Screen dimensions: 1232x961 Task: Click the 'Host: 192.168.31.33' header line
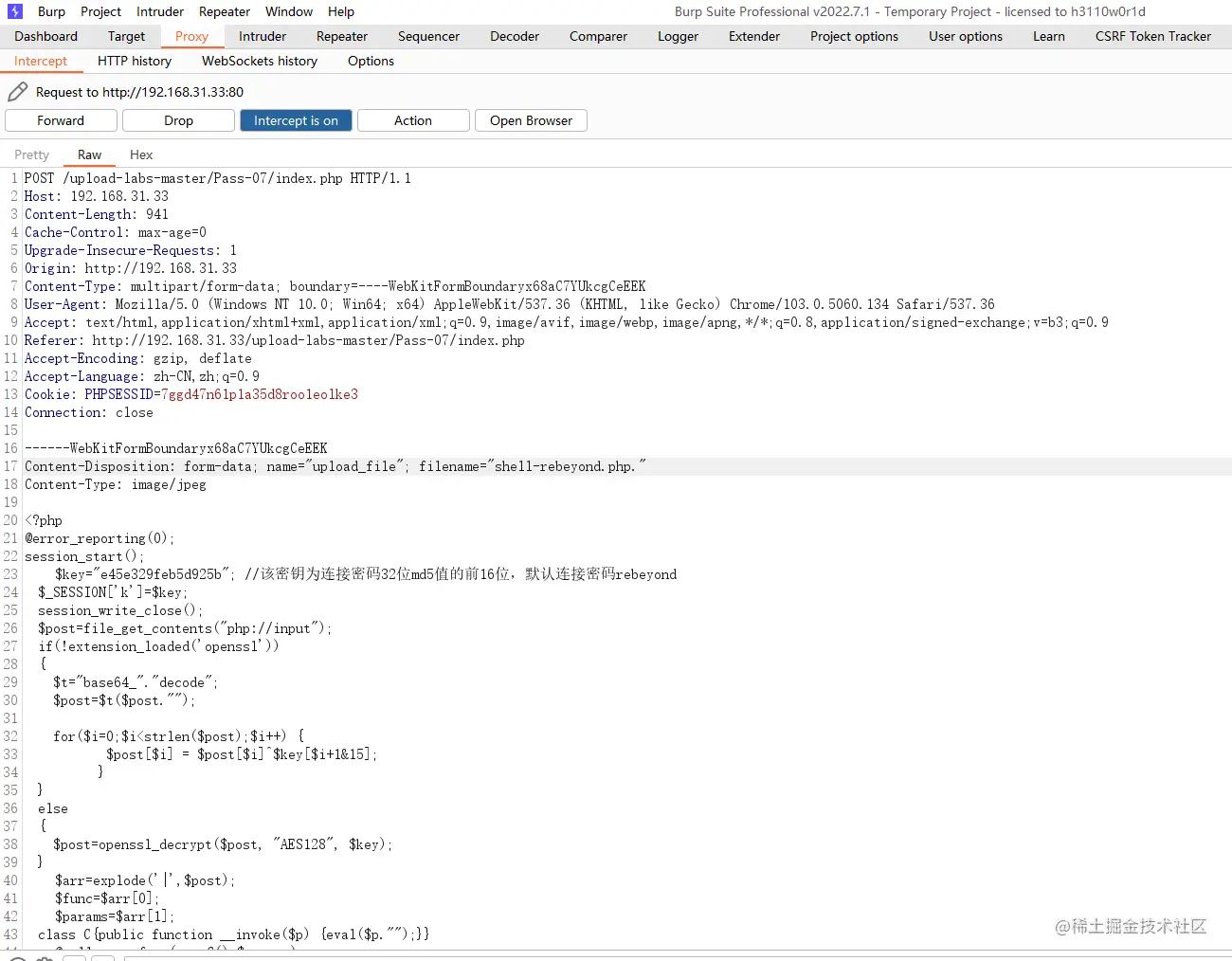pyautogui.click(x=97, y=196)
